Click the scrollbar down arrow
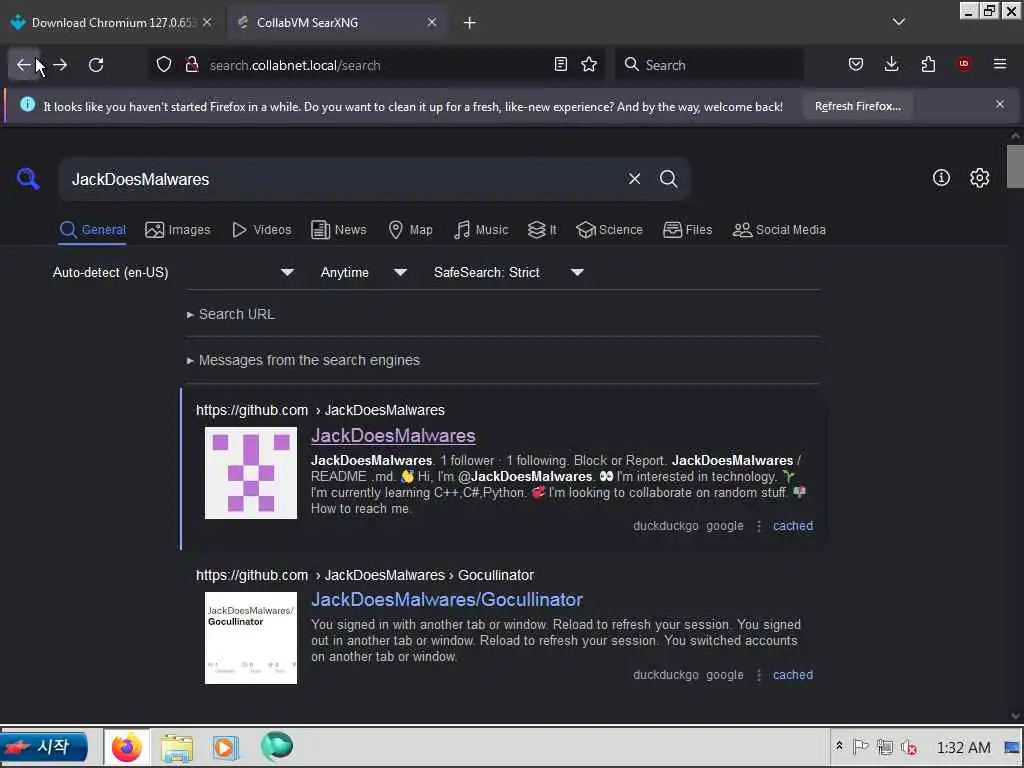 pyautogui.click(x=1015, y=715)
